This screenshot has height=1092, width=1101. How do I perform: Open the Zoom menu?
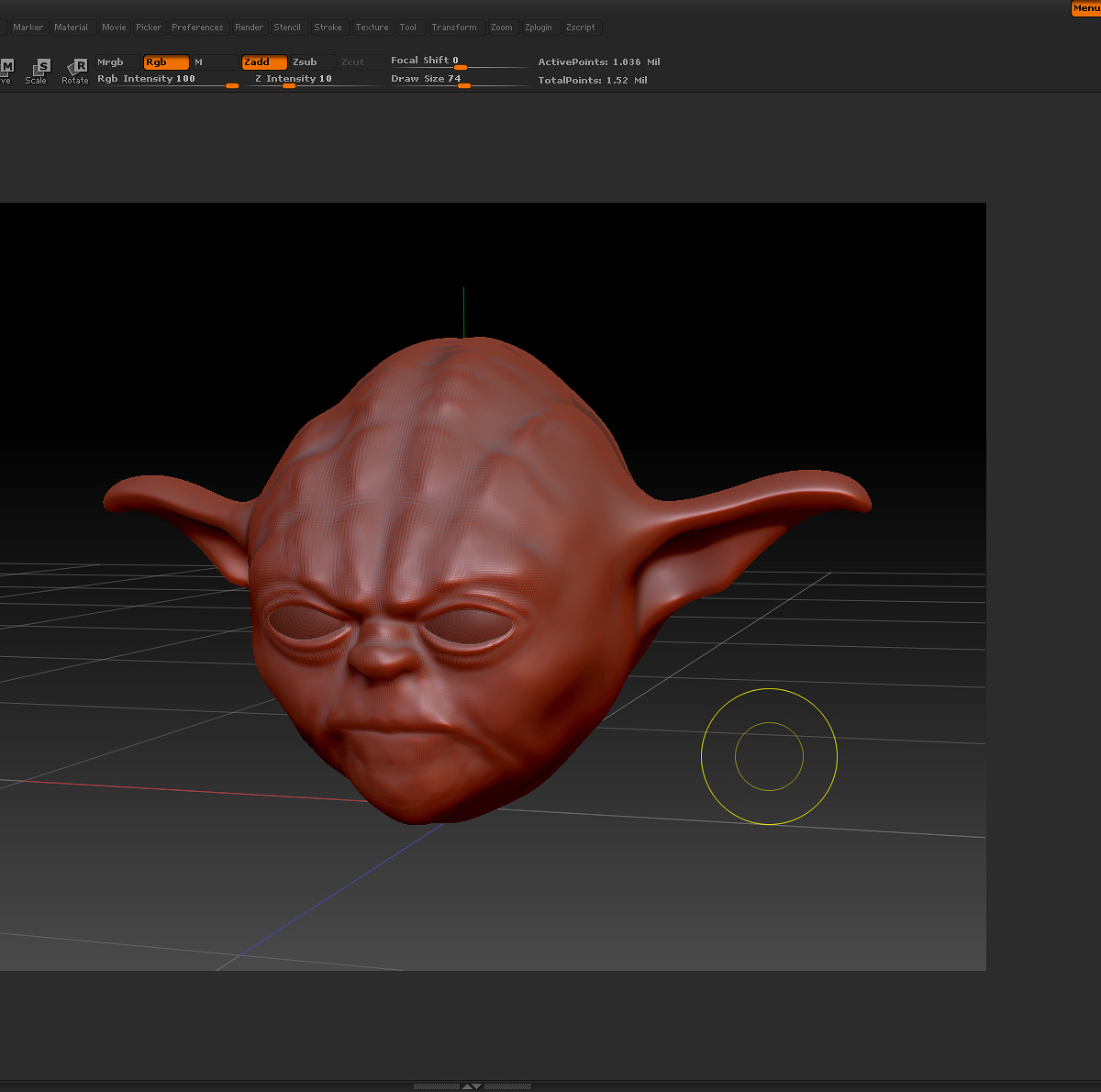(502, 28)
